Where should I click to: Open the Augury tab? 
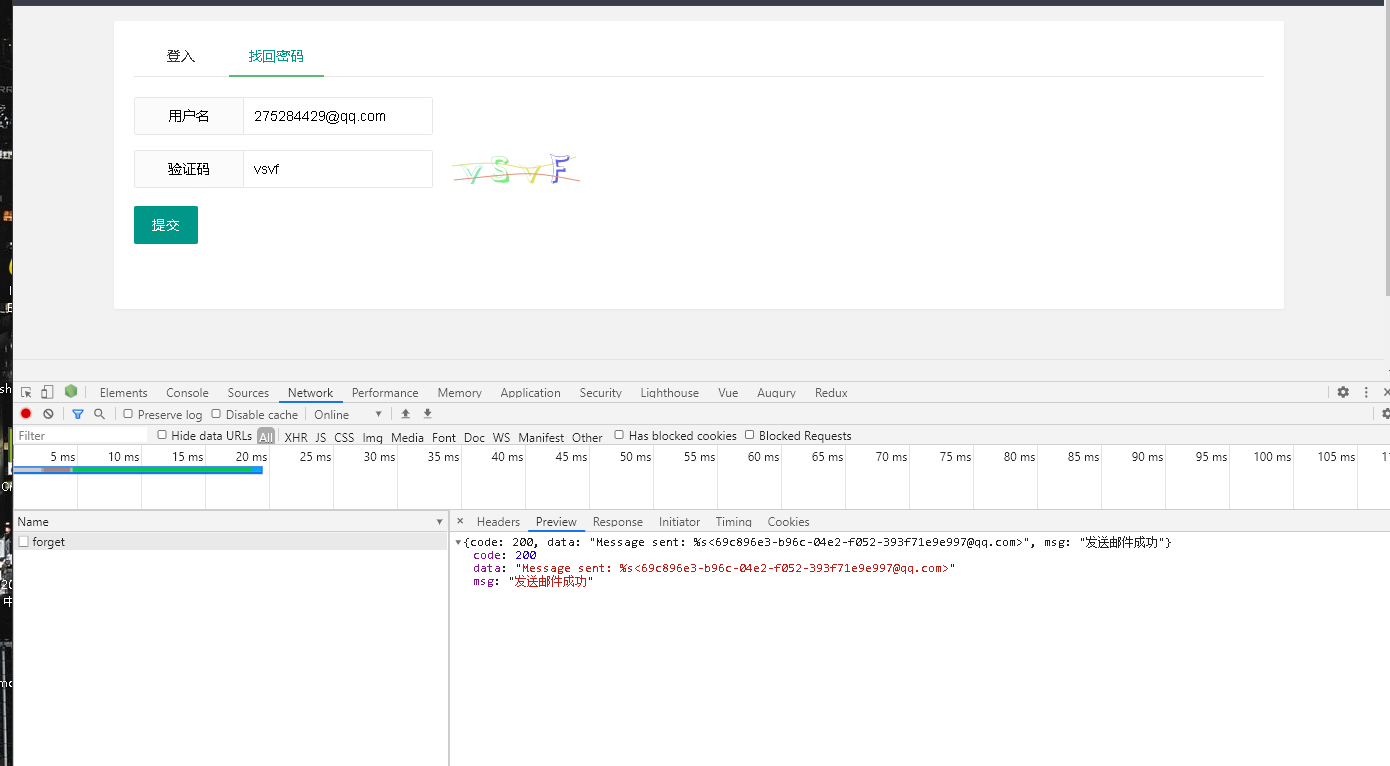(x=776, y=392)
